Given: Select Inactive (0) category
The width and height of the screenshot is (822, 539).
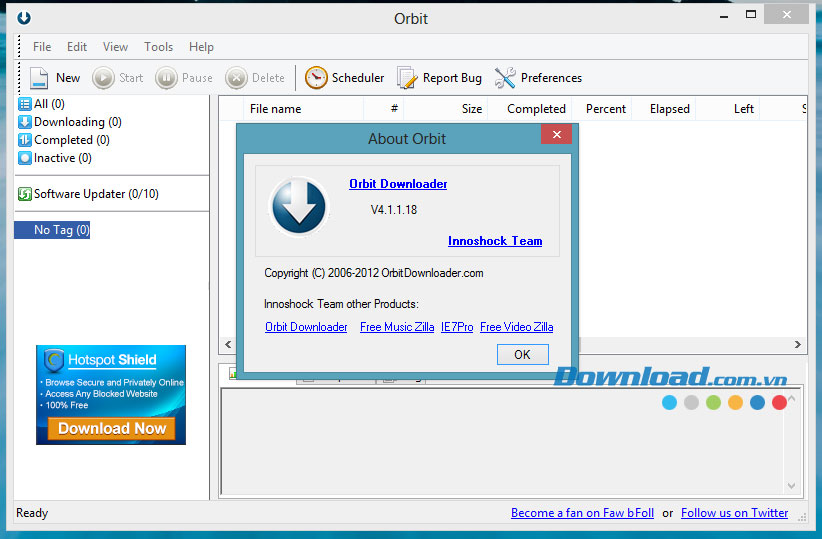Looking at the screenshot, I should tap(63, 157).
